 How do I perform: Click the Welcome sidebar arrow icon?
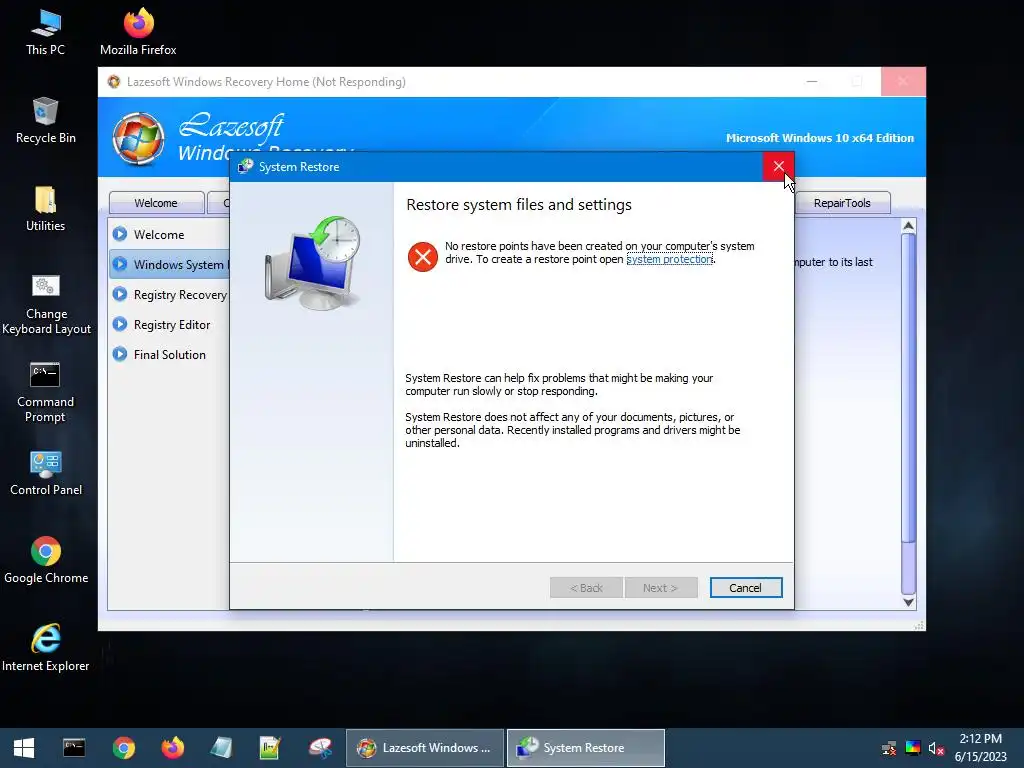tap(120, 234)
